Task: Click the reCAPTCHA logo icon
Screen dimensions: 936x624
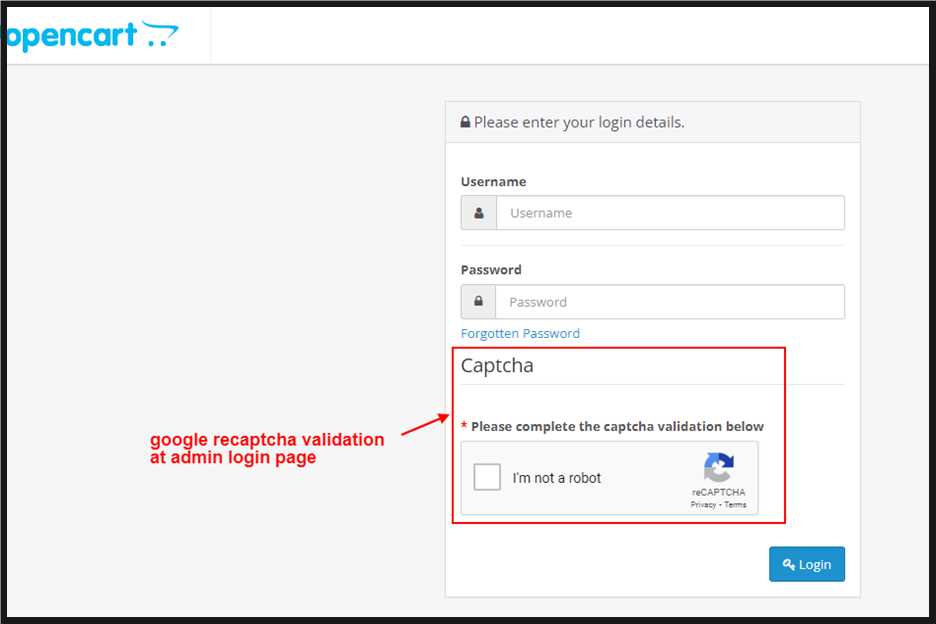Action: click(x=718, y=468)
